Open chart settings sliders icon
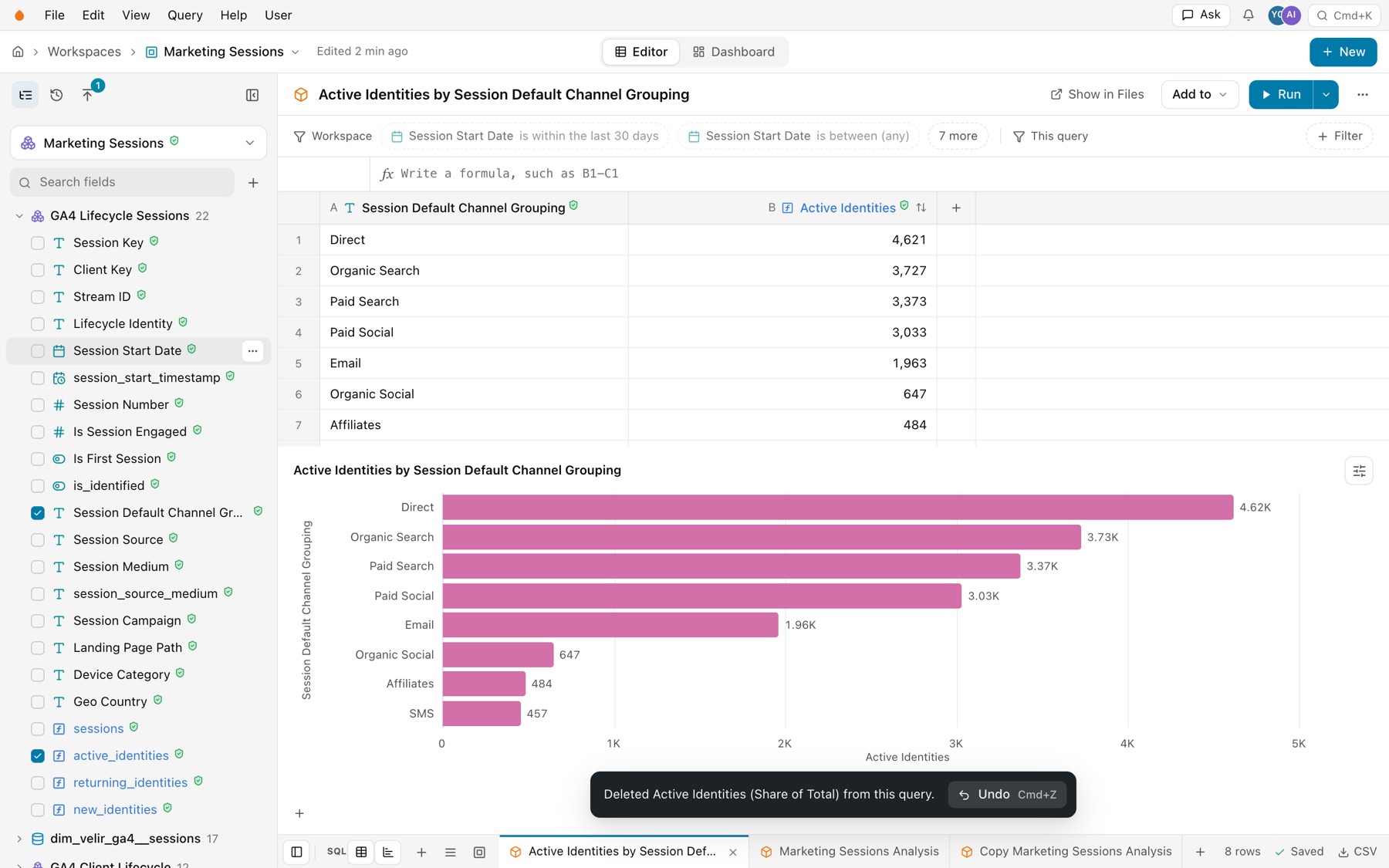The width and height of the screenshot is (1389, 868). (1359, 471)
